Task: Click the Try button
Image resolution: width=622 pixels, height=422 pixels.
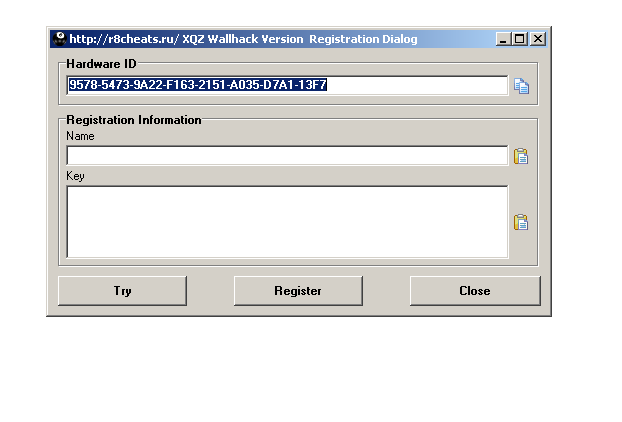Action: [122, 291]
